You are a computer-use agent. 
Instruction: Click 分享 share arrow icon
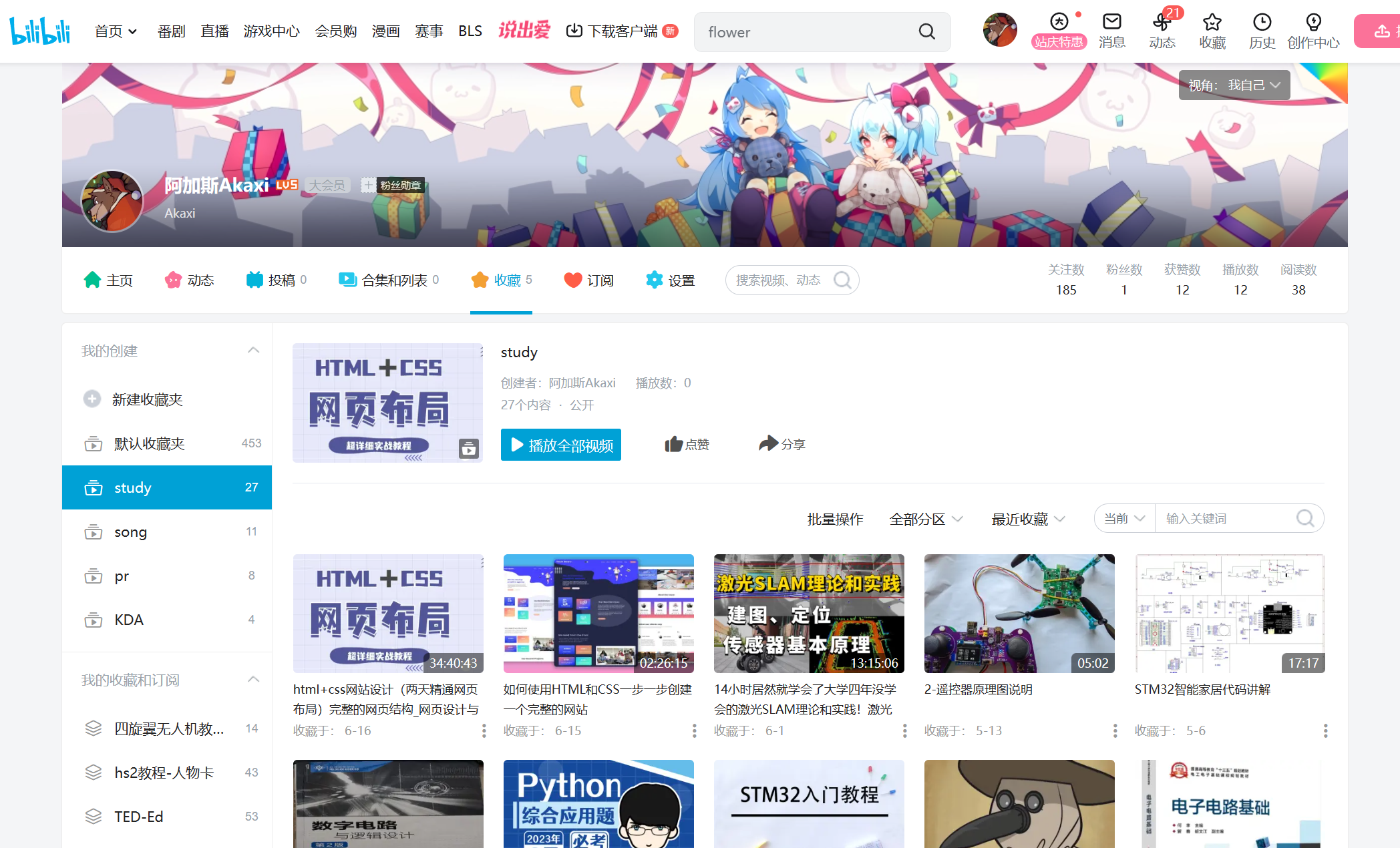coord(769,443)
